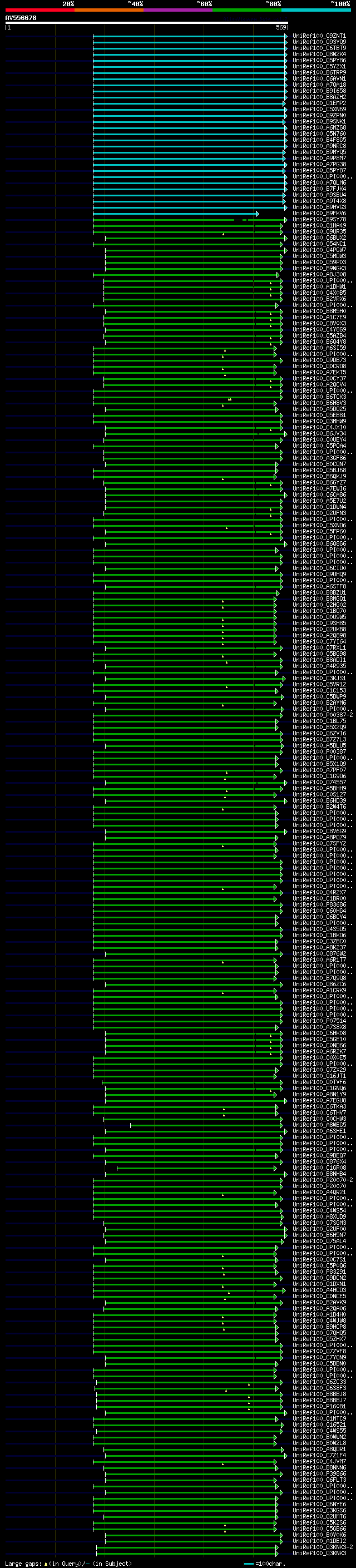Open hit UniRef100_Q2UF00
This screenshot has width=356, height=1568.
pos(319,1229)
